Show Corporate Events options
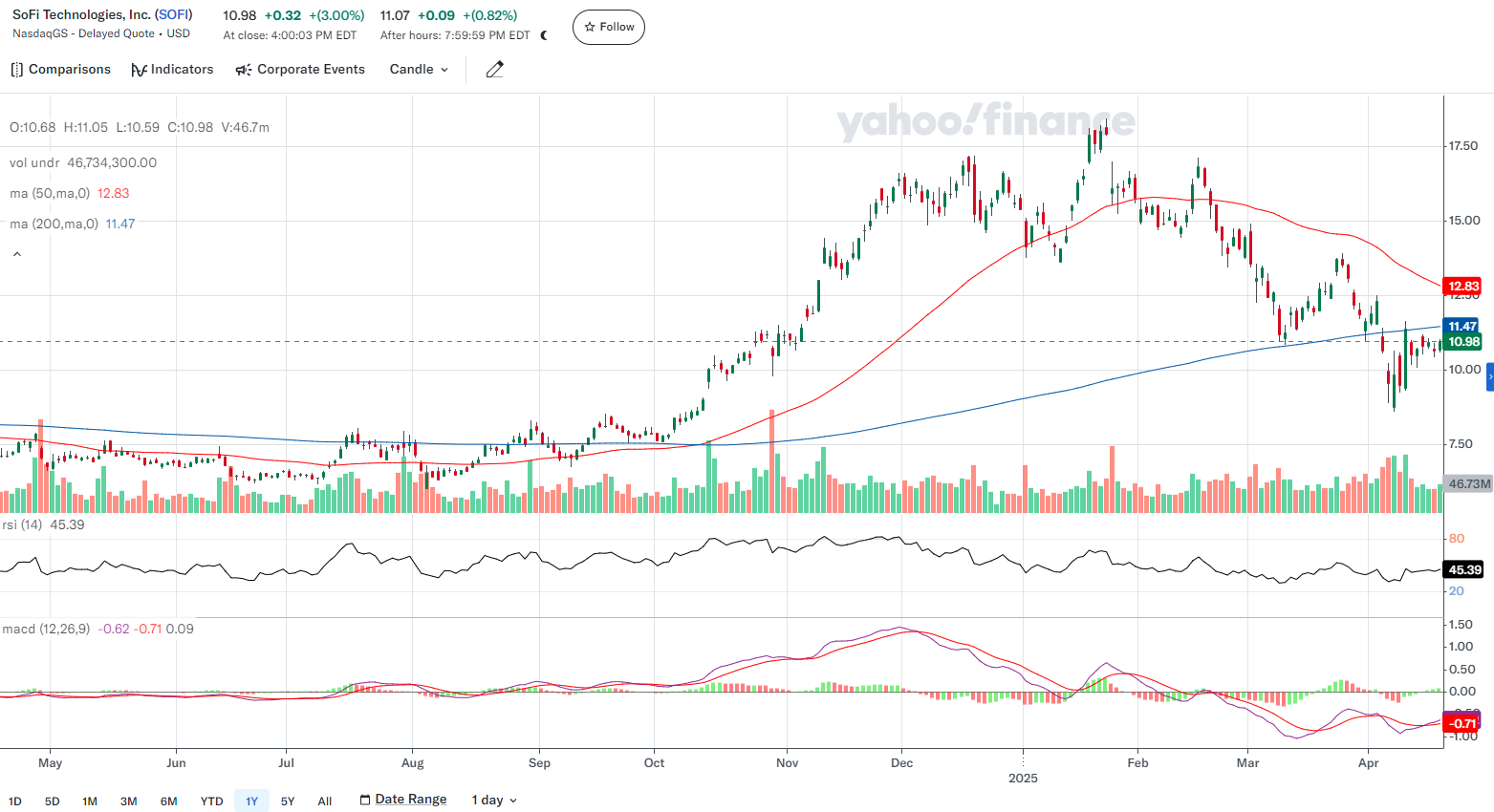Image resolution: width=1494 pixels, height=812 pixels. (300, 70)
